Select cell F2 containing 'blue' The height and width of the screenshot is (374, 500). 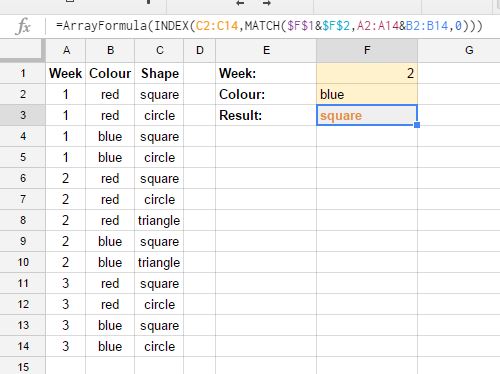[367, 94]
